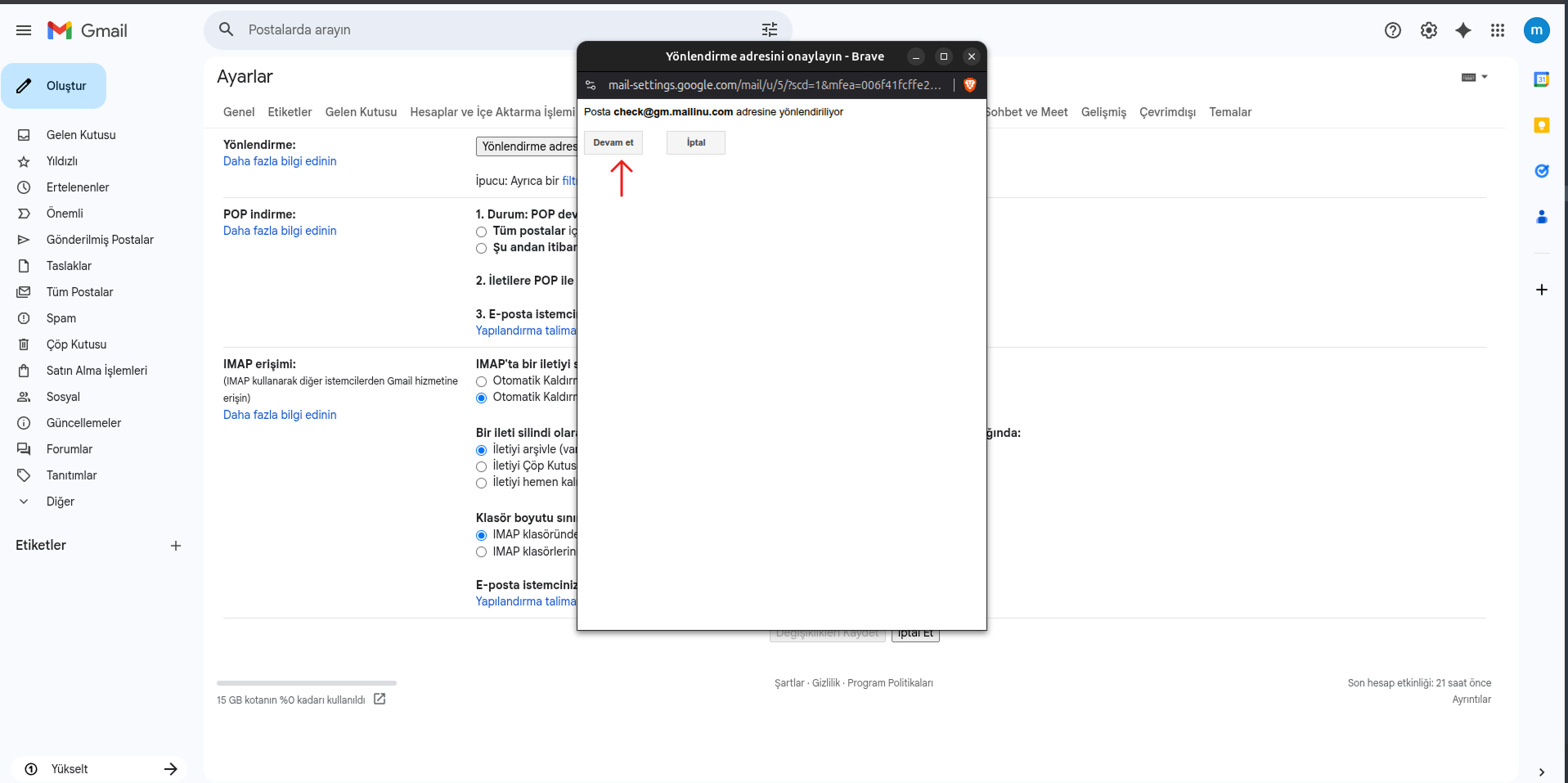Click Devam et in popup

pyautogui.click(x=613, y=142)
